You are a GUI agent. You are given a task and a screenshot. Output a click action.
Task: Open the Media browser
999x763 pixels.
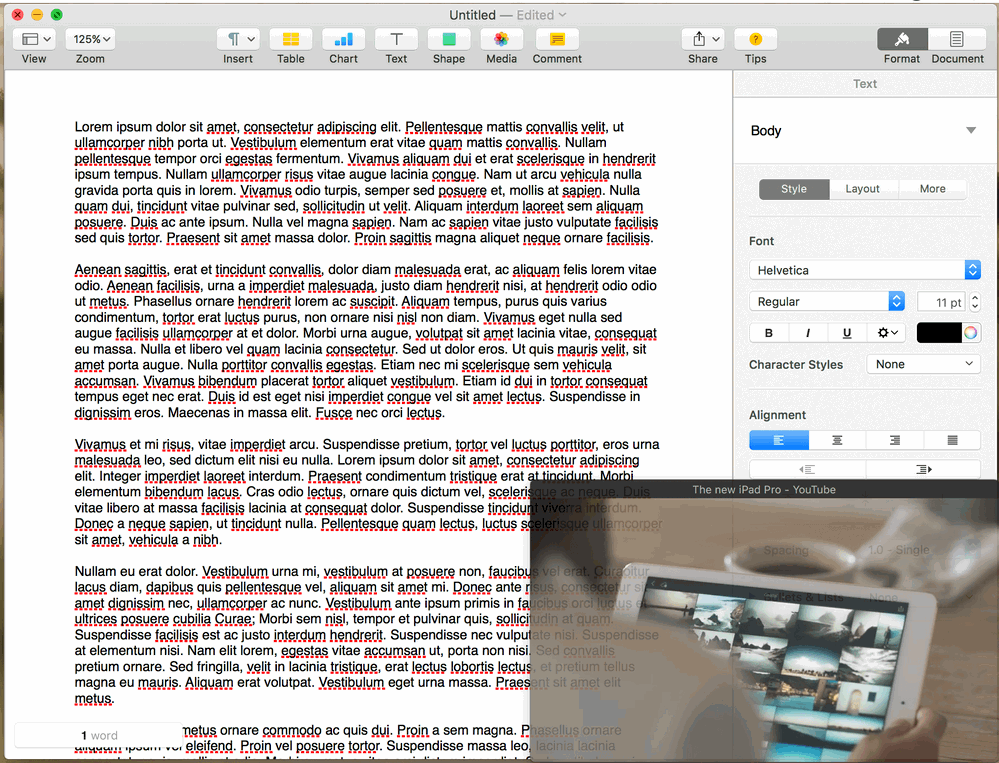point(501,39)
